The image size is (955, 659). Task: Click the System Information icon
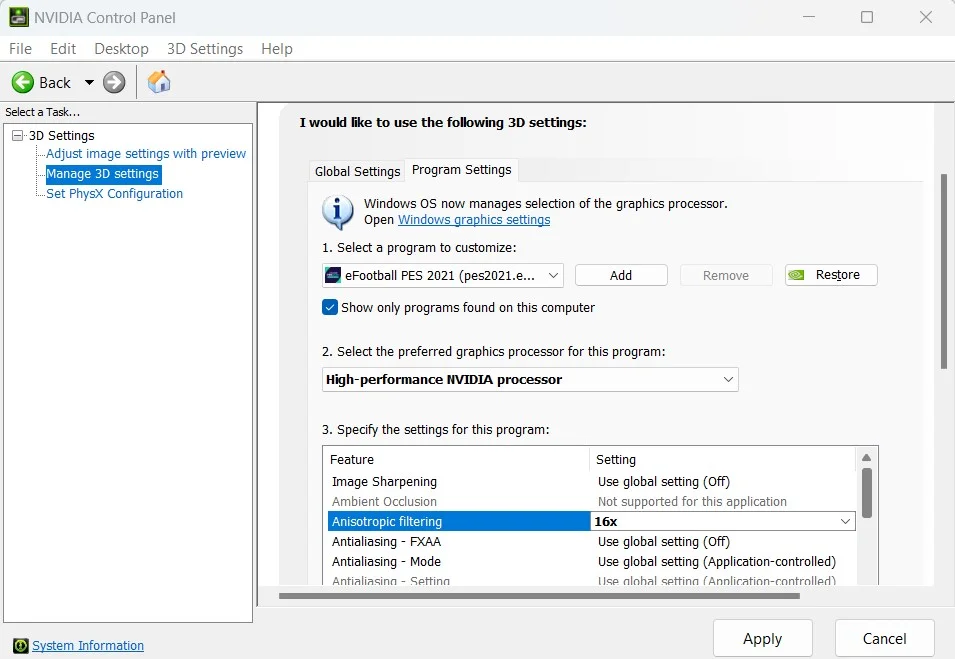tap(21, 646)
